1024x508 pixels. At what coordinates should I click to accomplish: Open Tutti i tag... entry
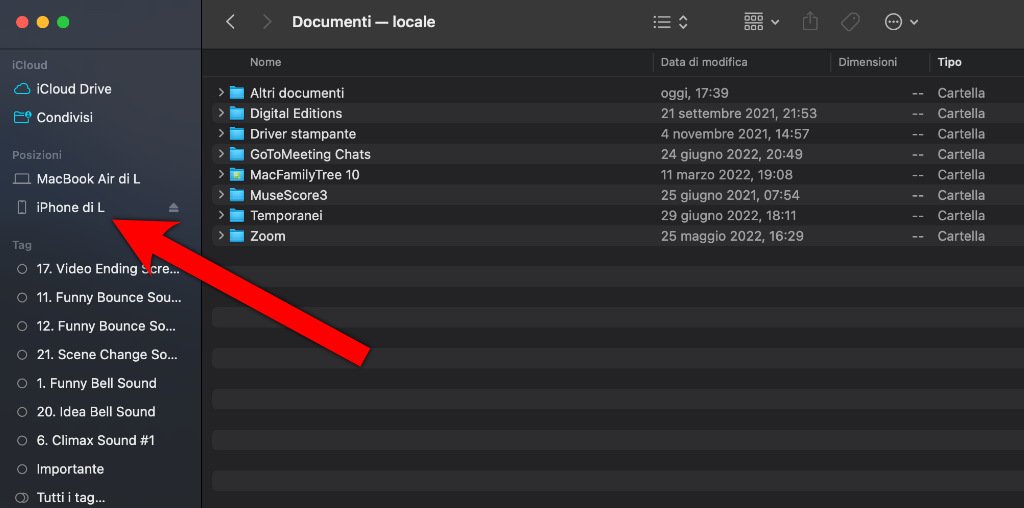pos(60,498)
